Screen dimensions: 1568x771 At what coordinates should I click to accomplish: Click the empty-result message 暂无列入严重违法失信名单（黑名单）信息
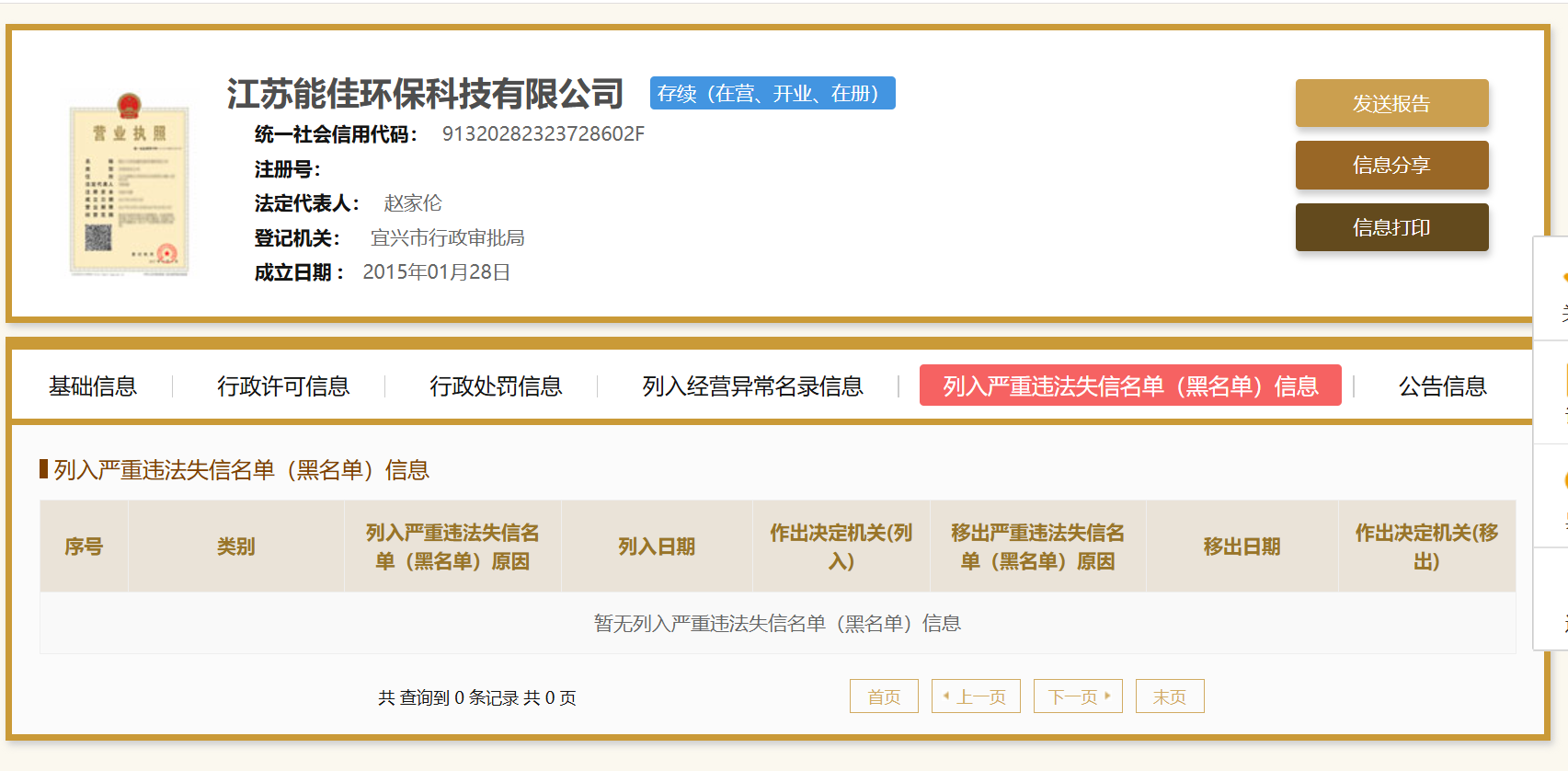click(x=777, y=624)
